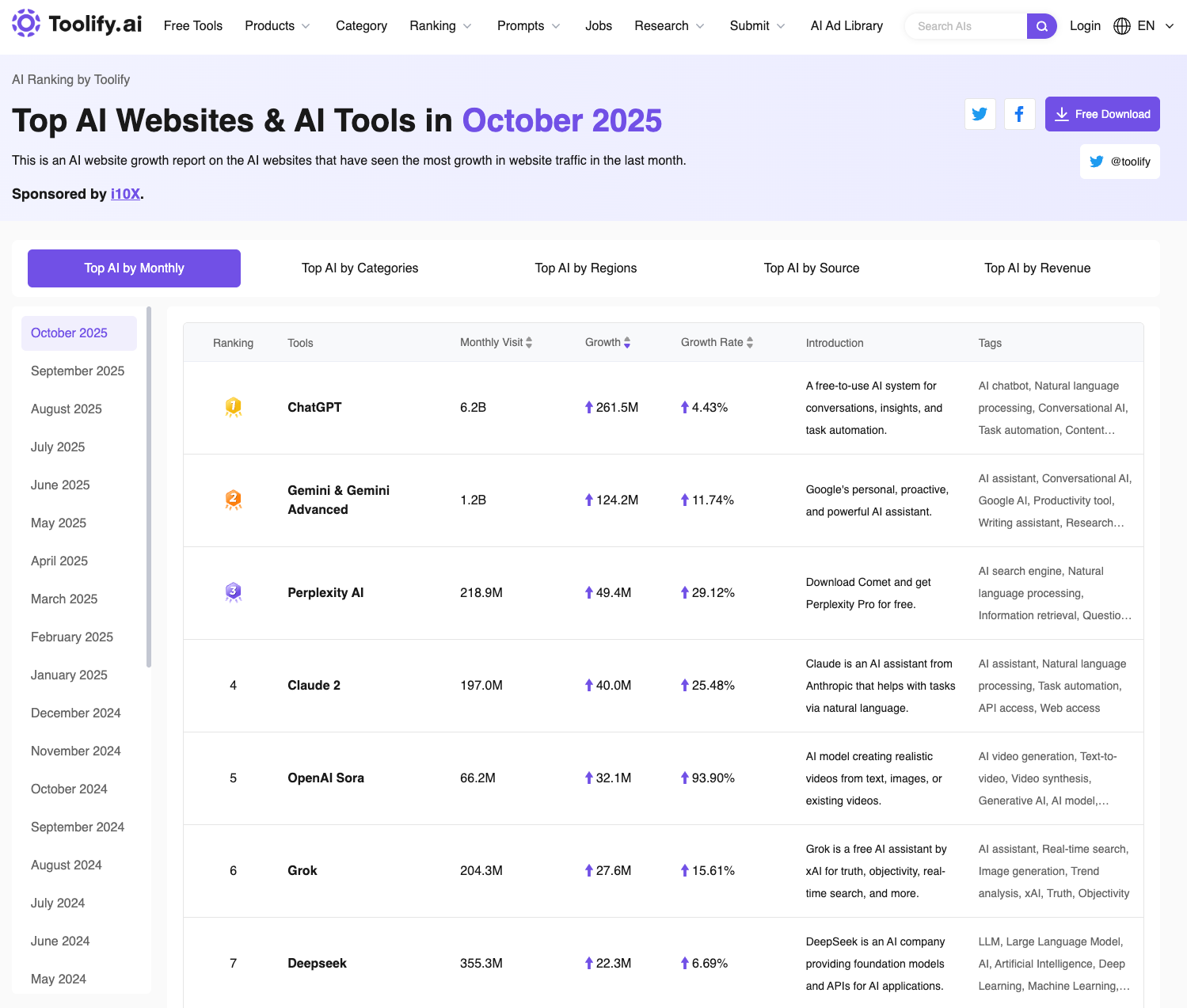The height and width of the screenshot is (1008, 1187).
Task: Switch to Top AI by Categories tab
Action: coord(360,268)
